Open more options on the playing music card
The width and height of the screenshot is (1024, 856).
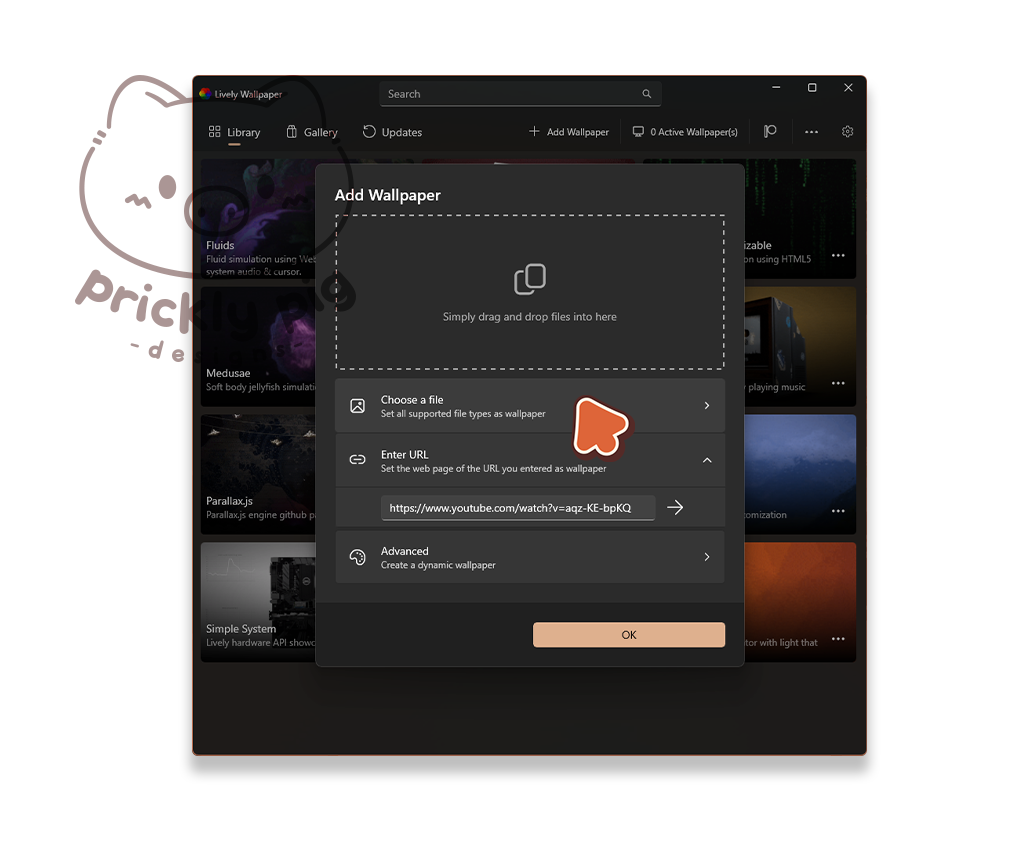tap(838, 383)
